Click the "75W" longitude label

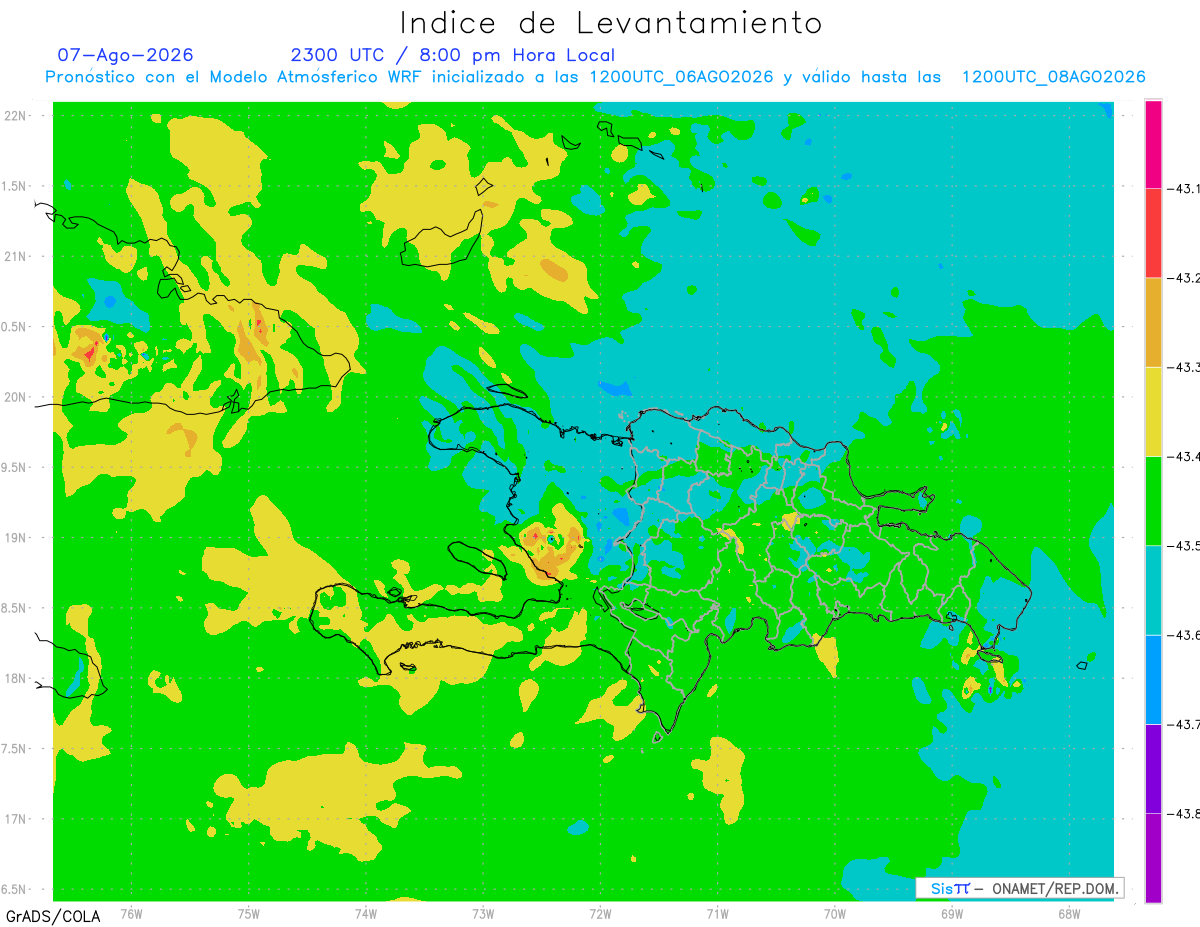coord(249,913)
